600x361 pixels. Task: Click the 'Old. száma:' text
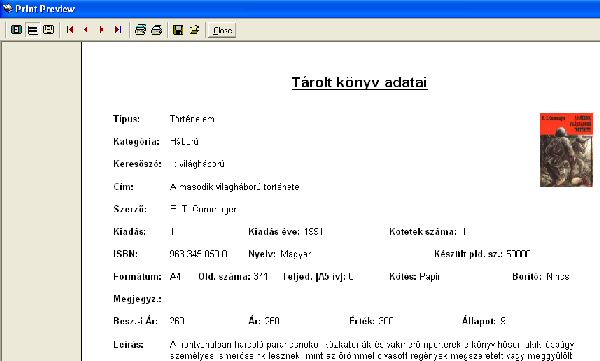225,276
